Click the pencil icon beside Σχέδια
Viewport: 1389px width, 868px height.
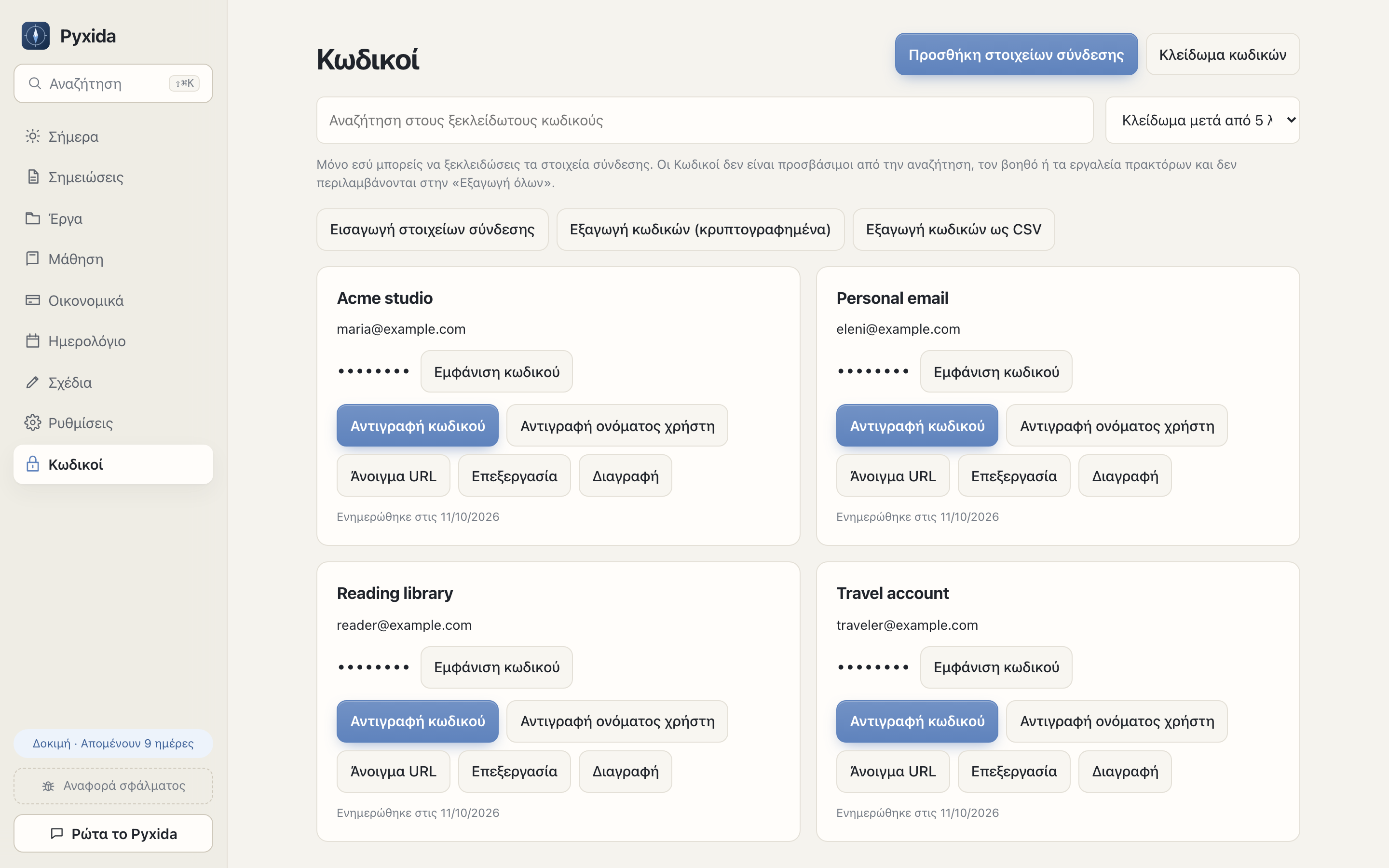[x=33, y=382]
